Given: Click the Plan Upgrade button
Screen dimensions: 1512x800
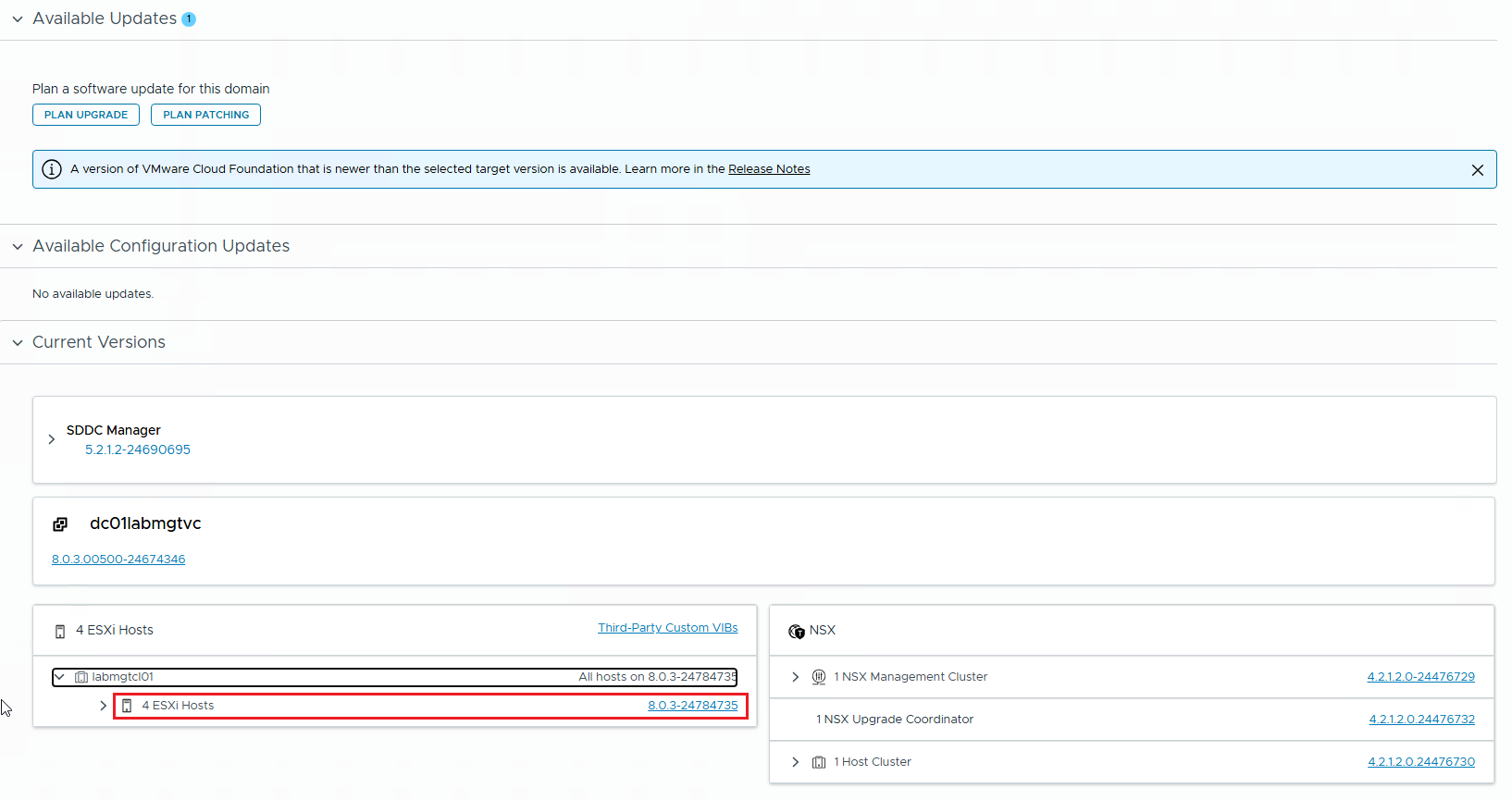Looking at the screenshot, I should [86, 115].
